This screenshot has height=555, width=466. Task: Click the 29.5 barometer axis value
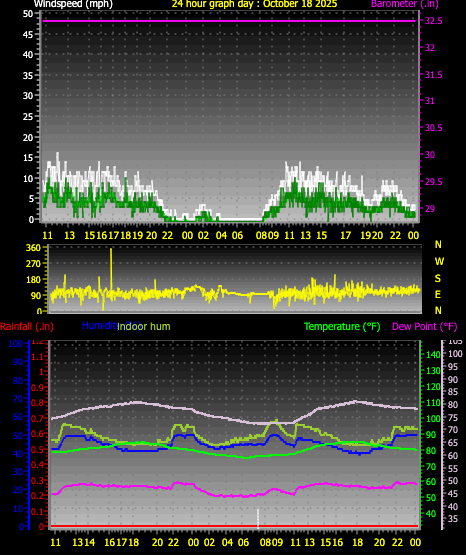[x=433, y=182]
